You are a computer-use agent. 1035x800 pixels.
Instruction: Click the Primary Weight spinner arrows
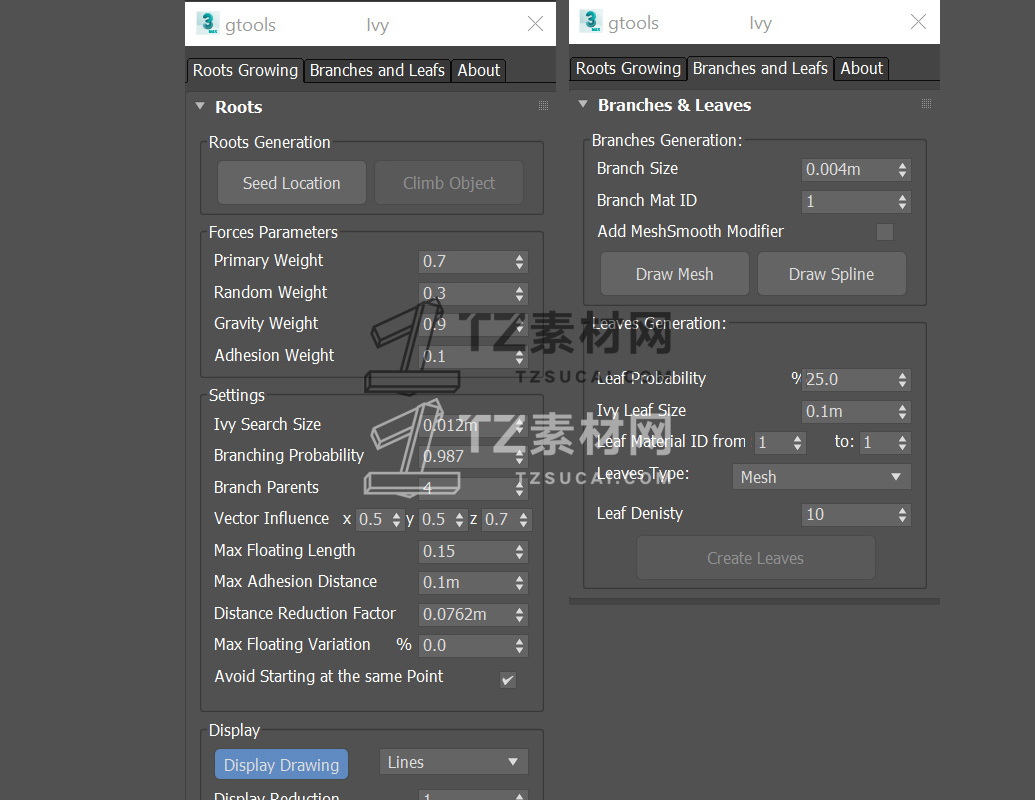point(519,262)
